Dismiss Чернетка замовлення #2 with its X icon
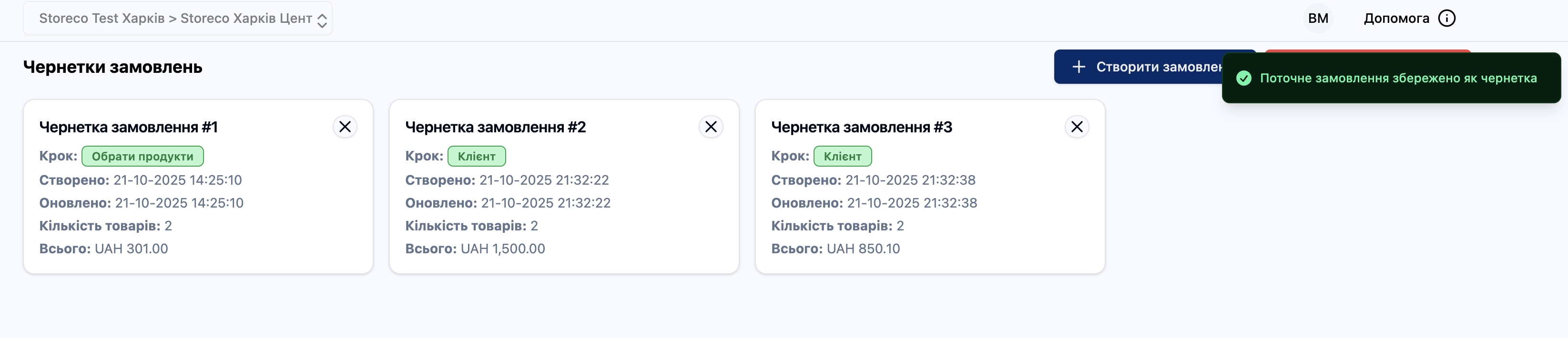This screenshot has width=1568, height=338. (x=710, y=127)
